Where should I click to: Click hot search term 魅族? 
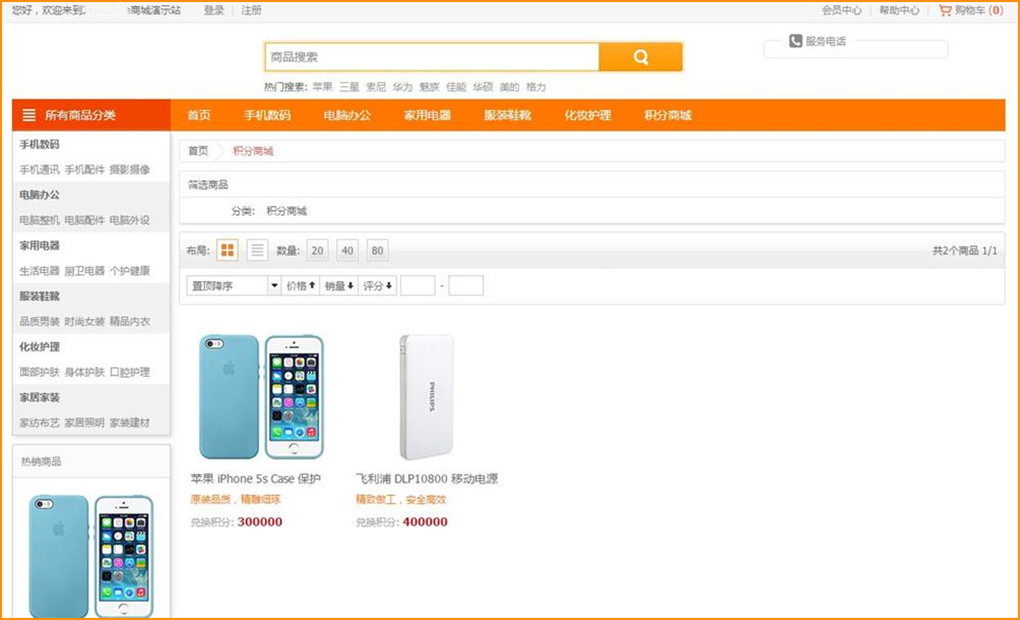tap(429, 87)
